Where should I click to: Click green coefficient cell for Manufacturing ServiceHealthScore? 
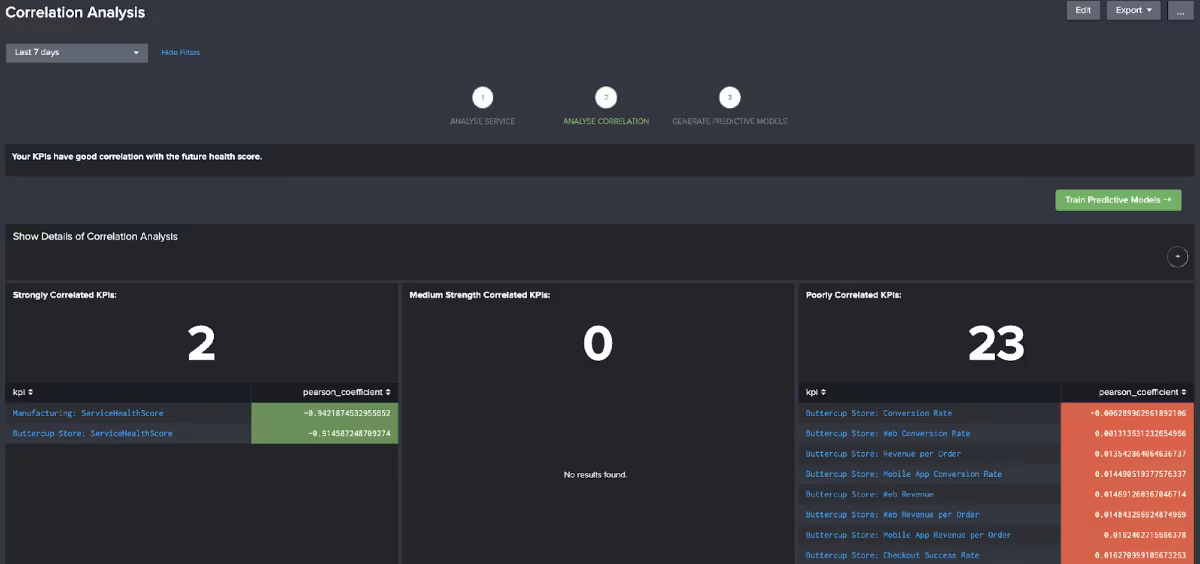click(x=325, y=413)
